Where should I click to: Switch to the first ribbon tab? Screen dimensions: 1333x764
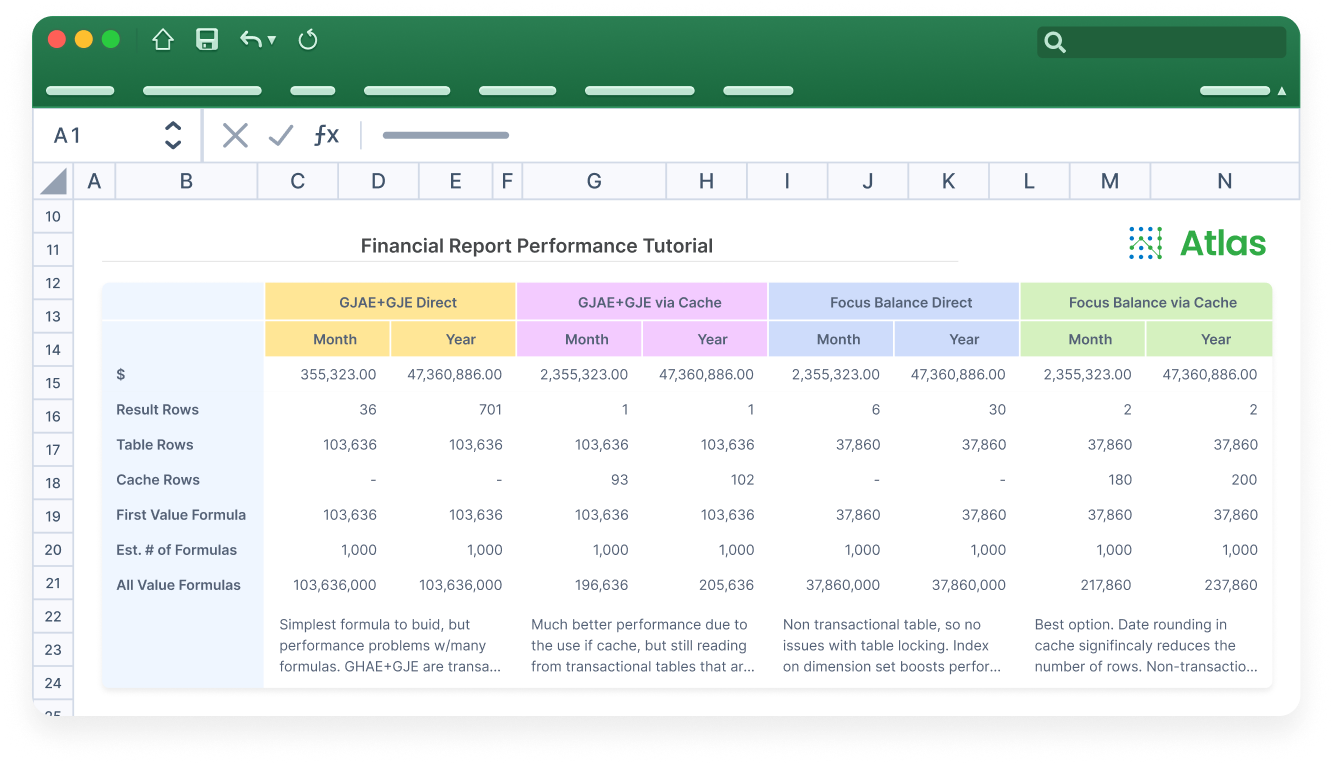pos(80,90)
